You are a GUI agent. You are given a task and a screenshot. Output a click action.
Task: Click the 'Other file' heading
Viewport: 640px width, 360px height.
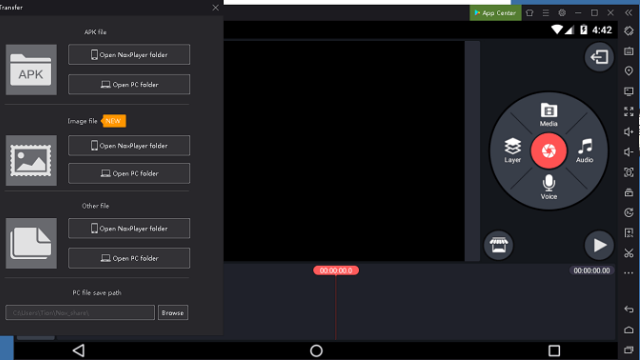click(x=95, y=206)
